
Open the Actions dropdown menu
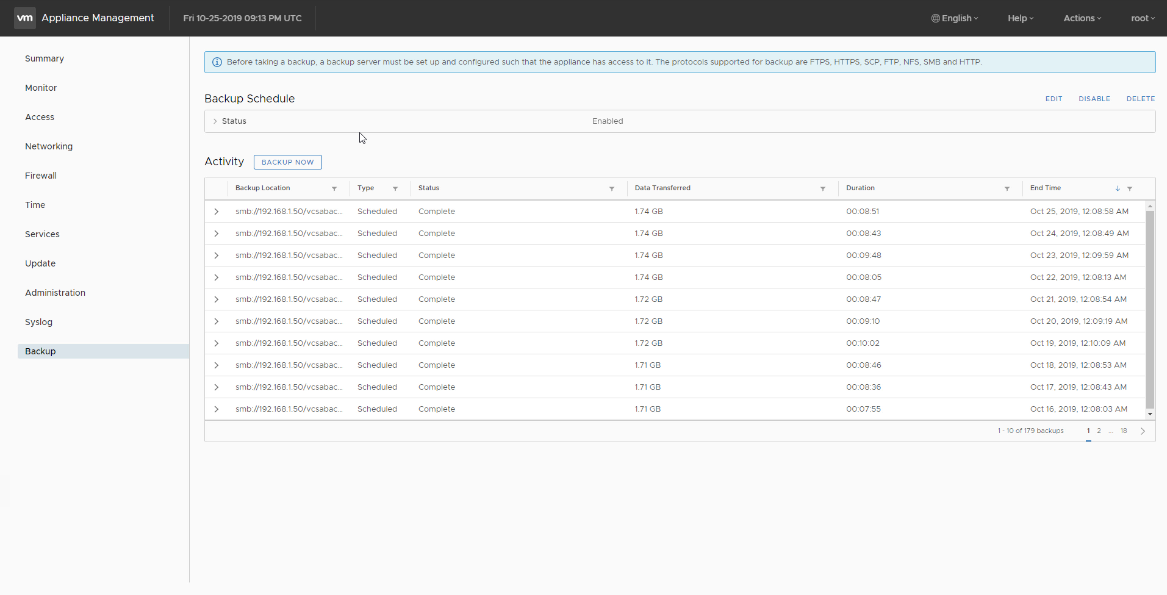1082,18
